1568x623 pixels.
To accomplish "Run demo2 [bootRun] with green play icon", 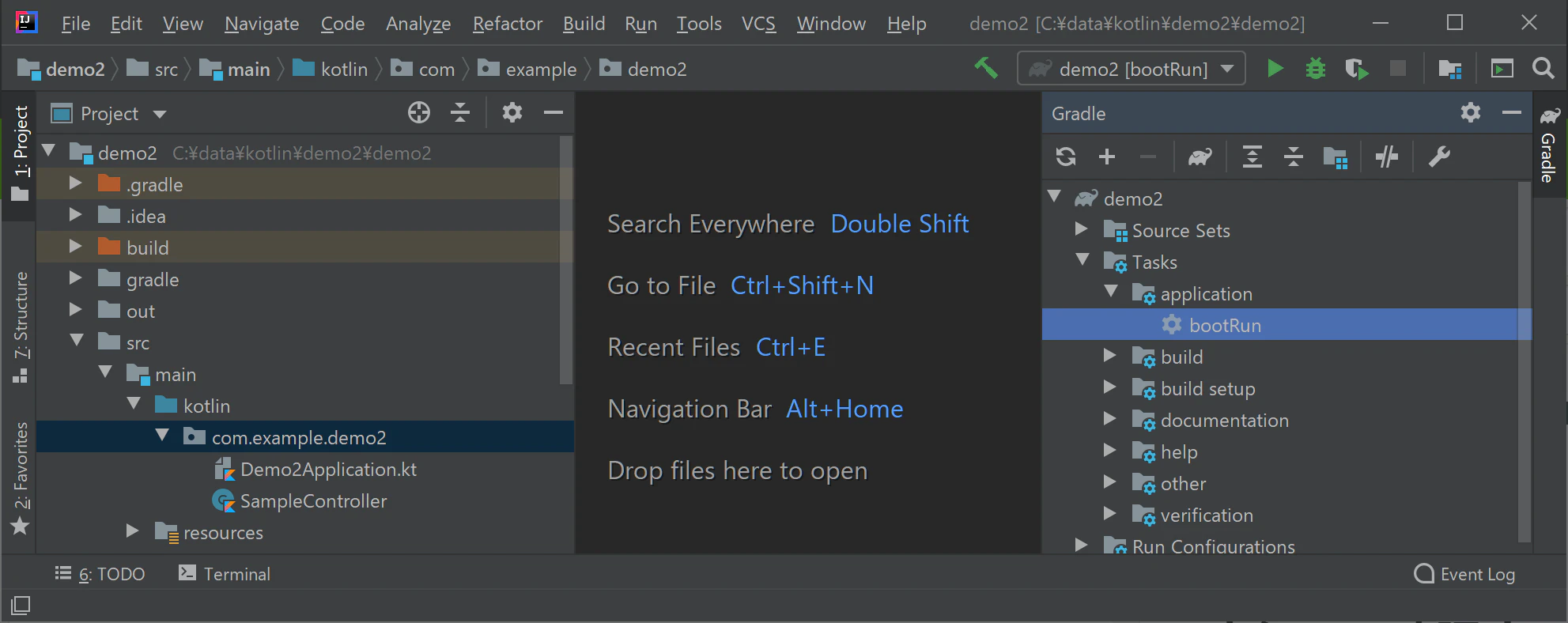I will [x=1275, y=69].
